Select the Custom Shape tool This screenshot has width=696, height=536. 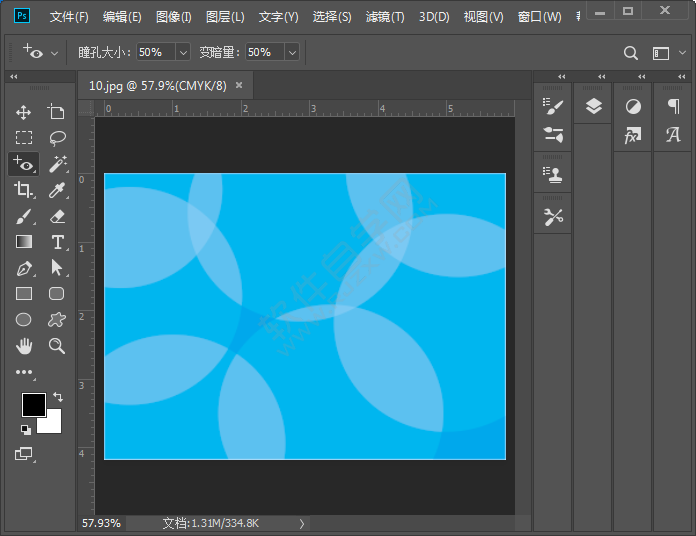57,319
